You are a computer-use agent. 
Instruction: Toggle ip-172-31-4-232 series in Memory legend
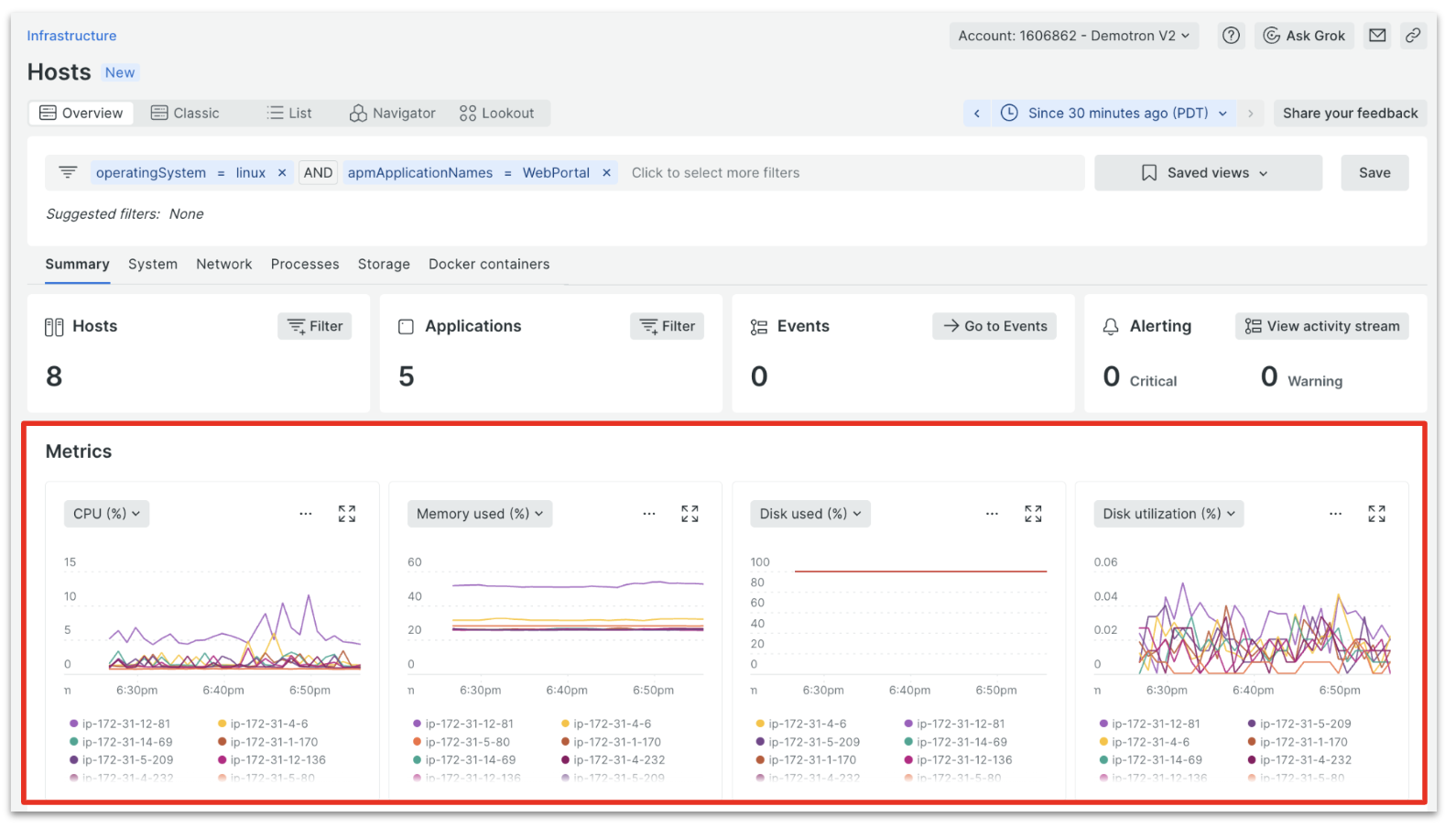pyautogui.click(x=614, y=760)
